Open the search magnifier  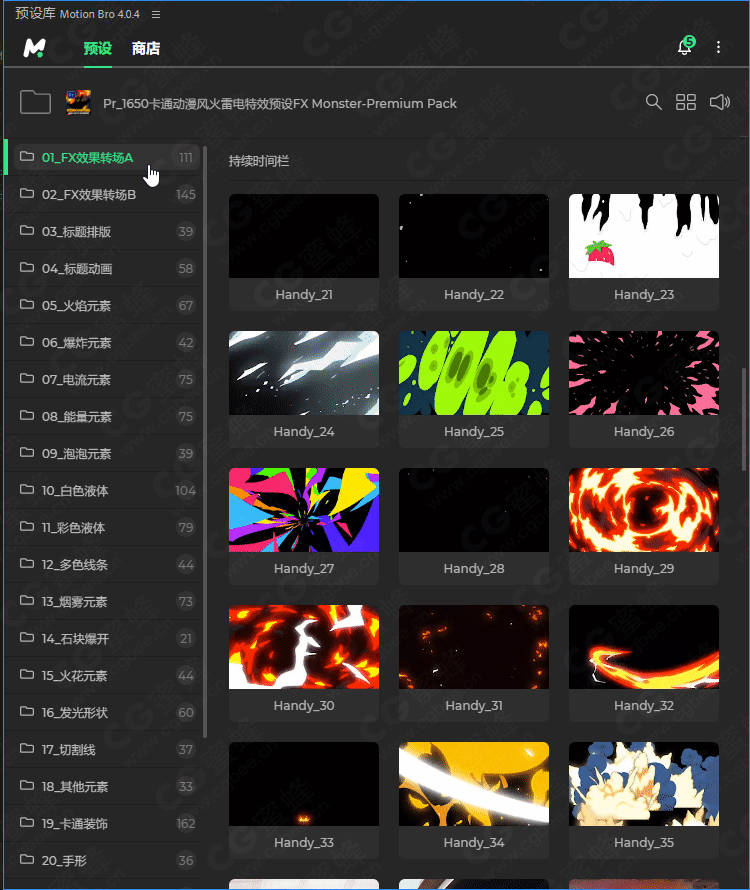[653, 102]
